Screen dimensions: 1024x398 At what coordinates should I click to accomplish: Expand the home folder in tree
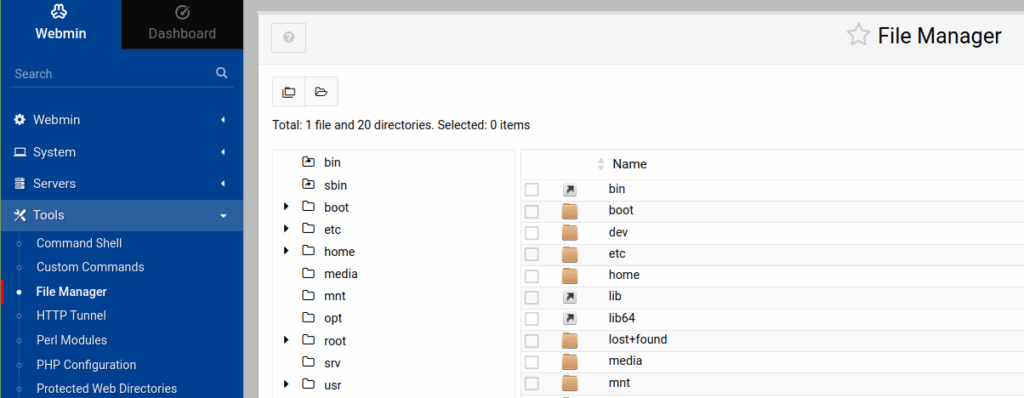click(286, 252)
